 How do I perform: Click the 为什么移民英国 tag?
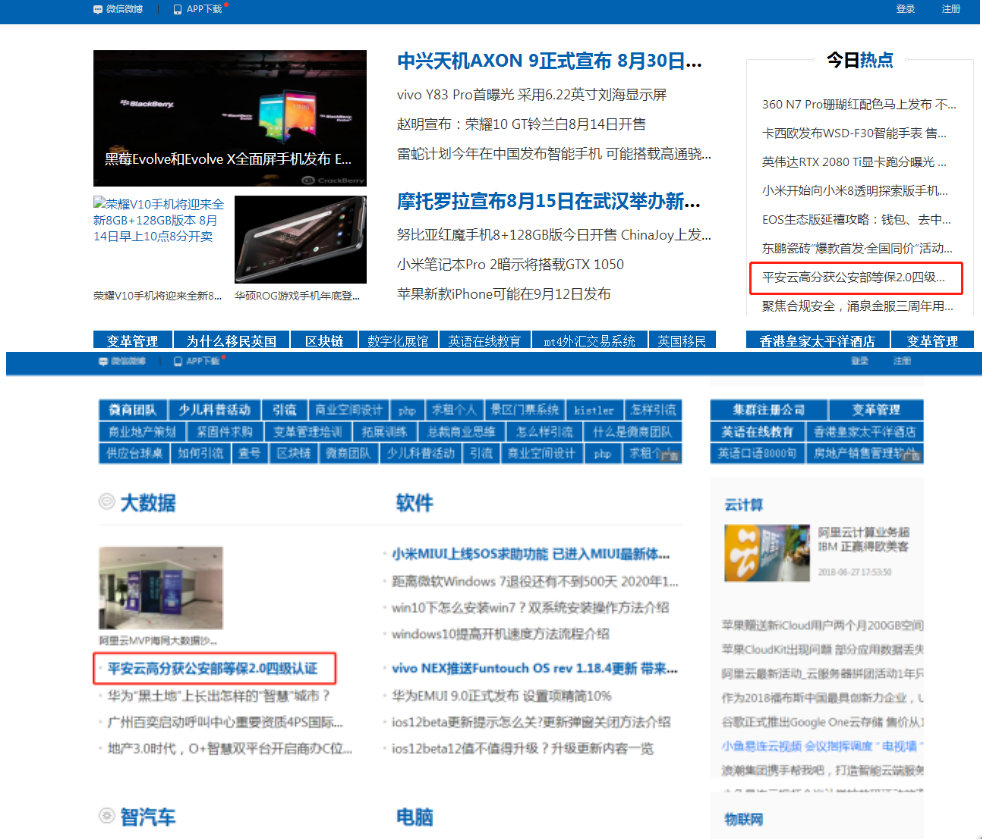(x=231, y=340)
